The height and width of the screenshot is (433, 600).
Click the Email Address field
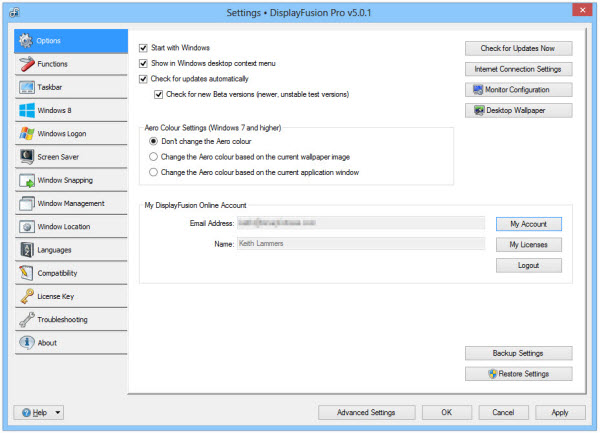coord(361,223)
